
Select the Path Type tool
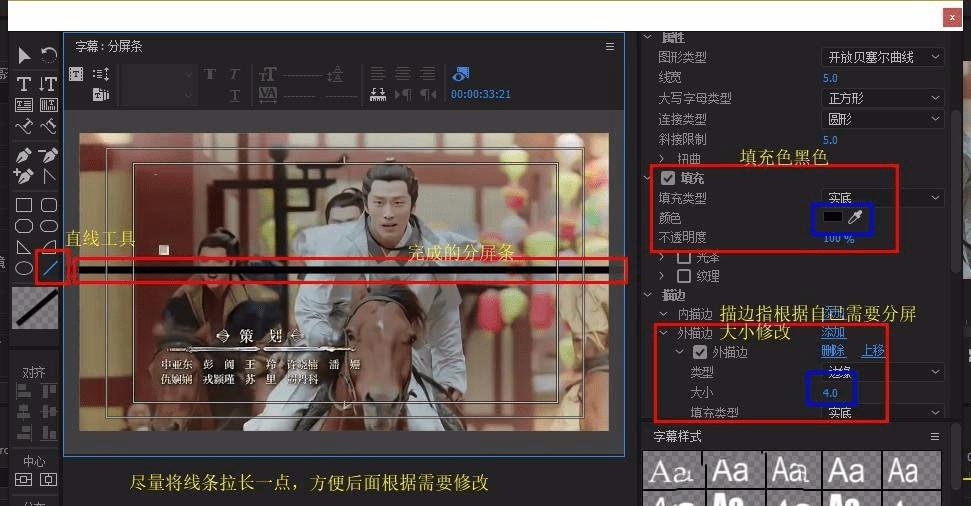tap(24, 127)
